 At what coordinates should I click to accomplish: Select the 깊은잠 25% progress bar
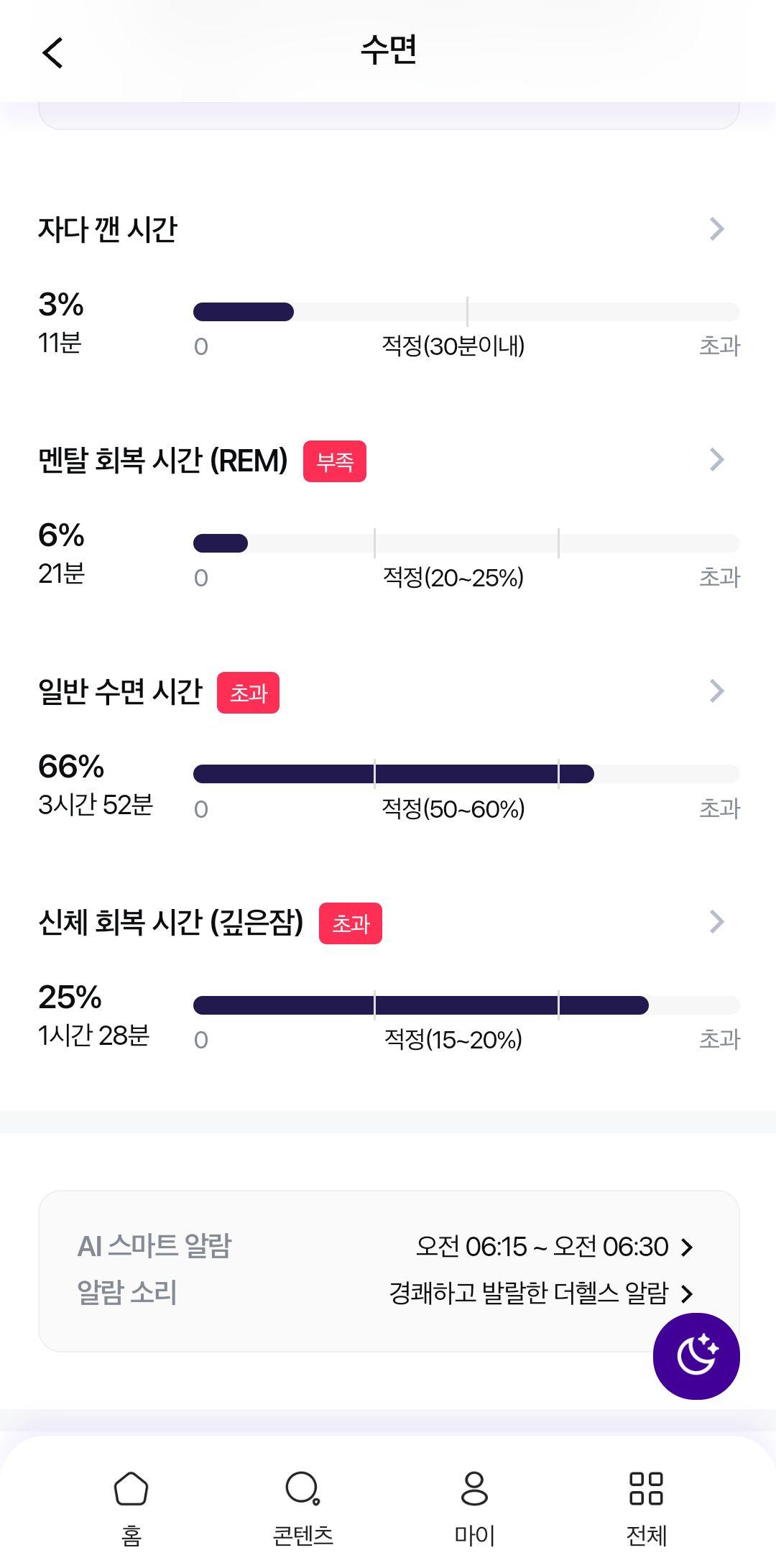tap(466, 1005)
